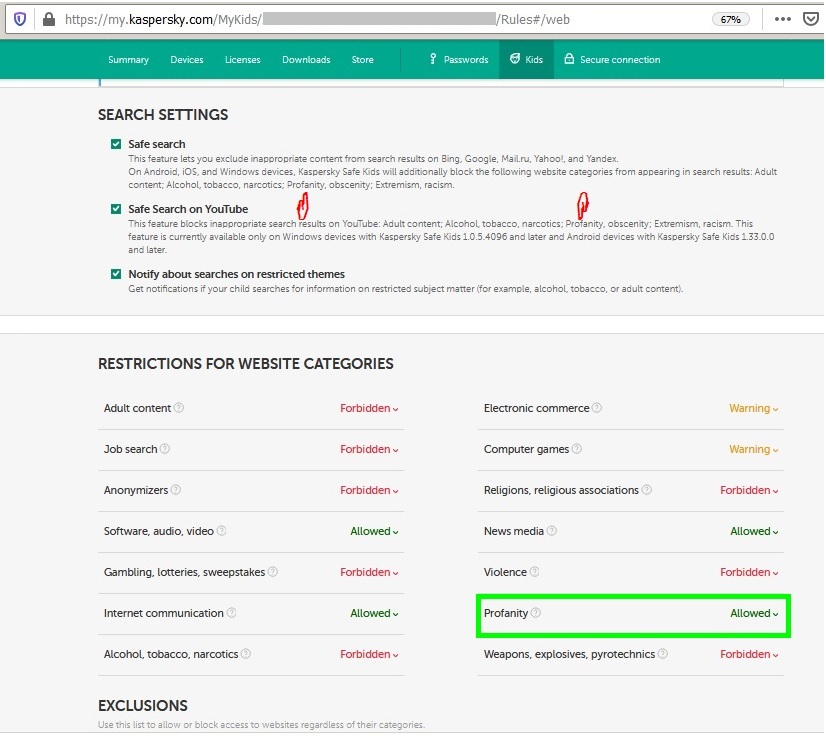Image resolution: width=826 pixels, height=736 pixels.
Task: Click the SEARCH SETTINGS heading
Action: [x=163, y=115]
